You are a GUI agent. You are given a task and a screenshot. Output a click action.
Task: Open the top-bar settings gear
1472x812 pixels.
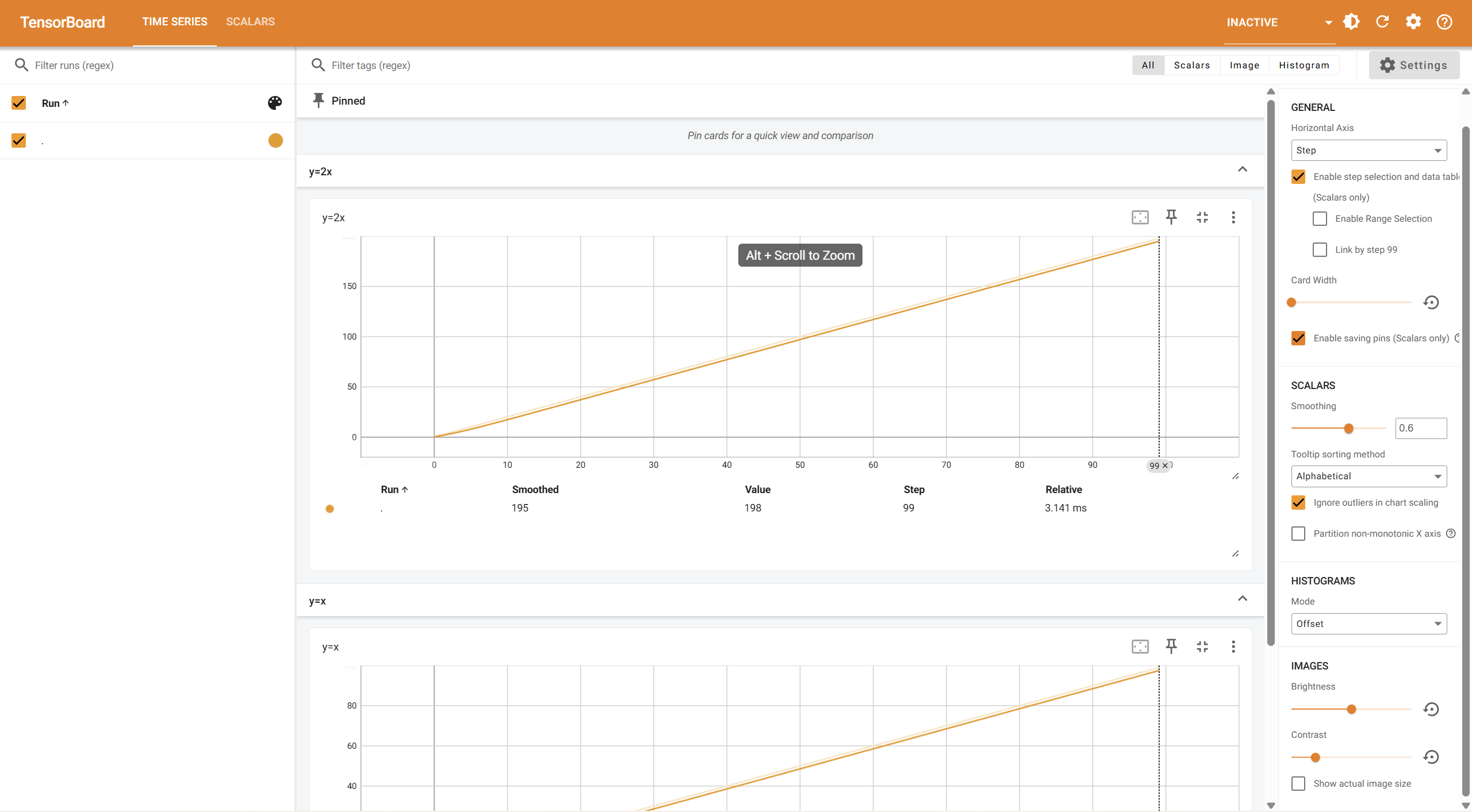[1413, 22]
